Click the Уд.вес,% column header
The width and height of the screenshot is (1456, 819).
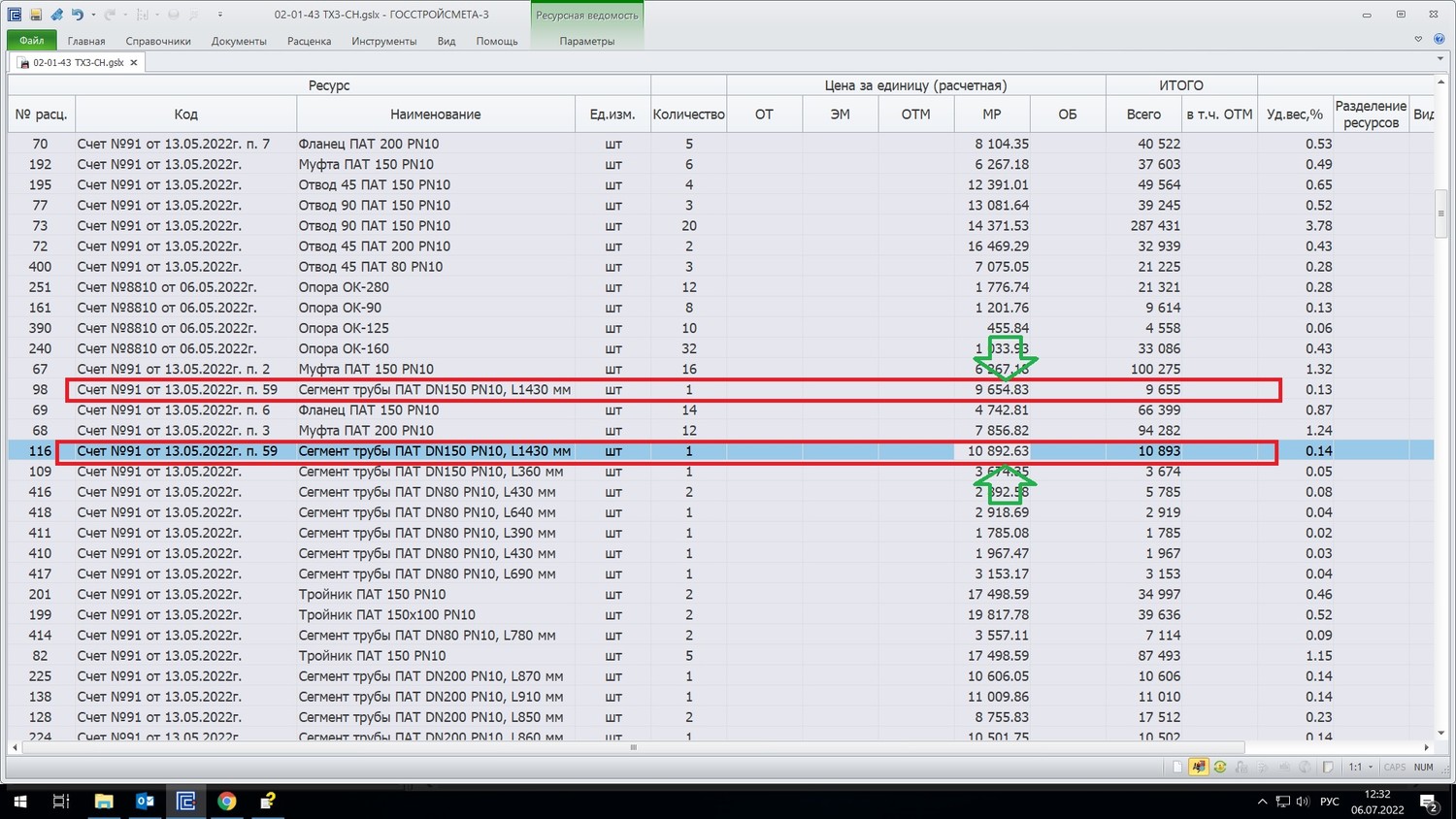coord(1295,114)
